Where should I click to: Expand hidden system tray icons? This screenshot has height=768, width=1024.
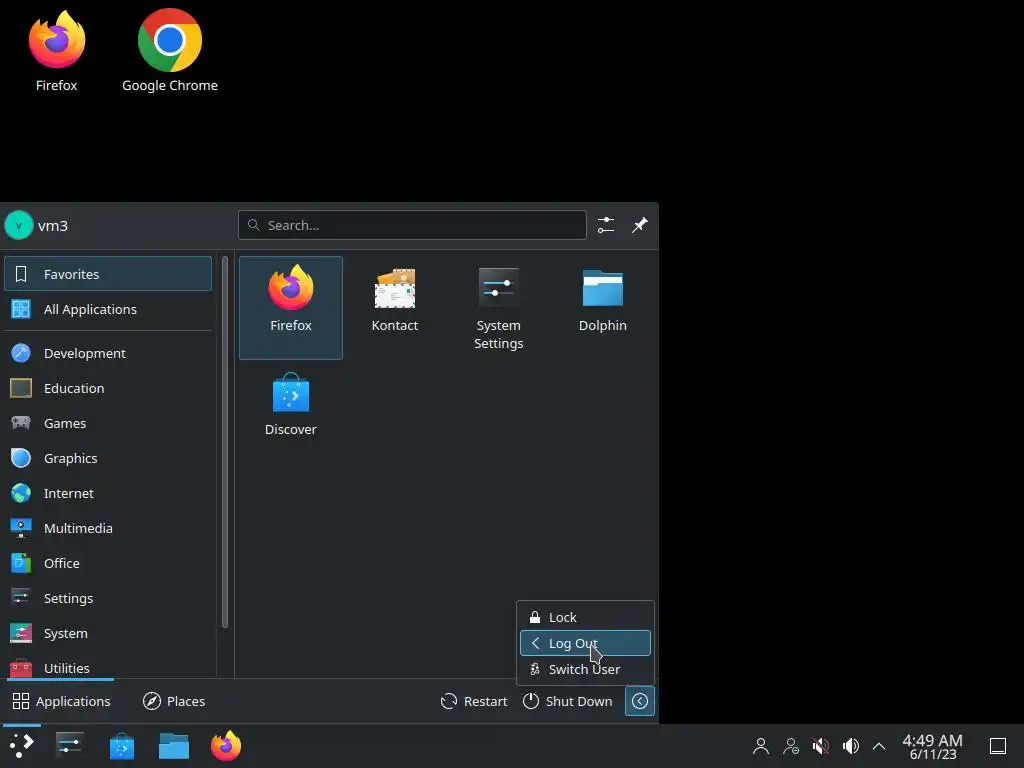click(879, 746)
